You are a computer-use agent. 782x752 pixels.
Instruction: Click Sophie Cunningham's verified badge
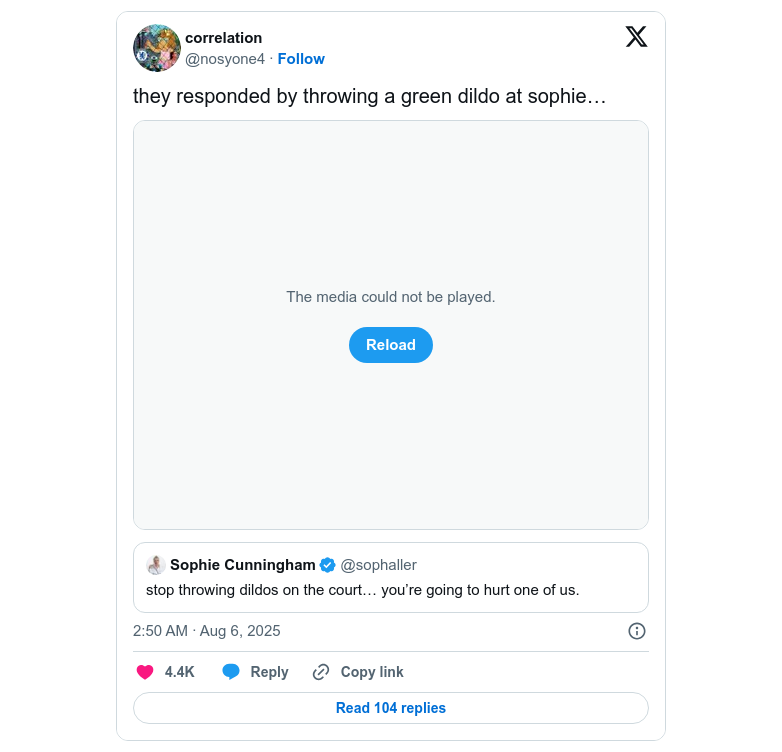click(327, 565)
